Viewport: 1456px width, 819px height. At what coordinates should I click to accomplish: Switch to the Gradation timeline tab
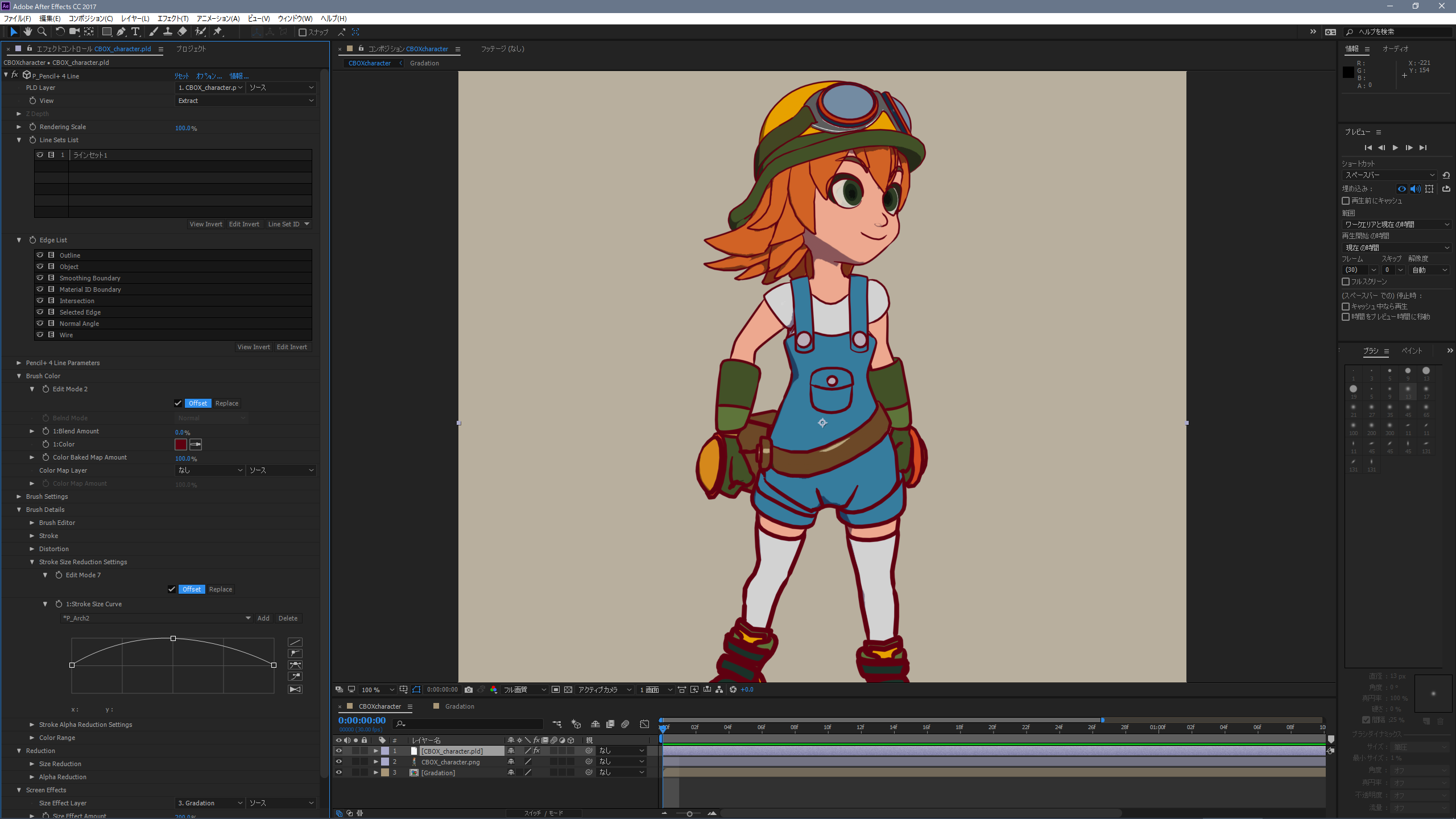(x=459, y=706)
